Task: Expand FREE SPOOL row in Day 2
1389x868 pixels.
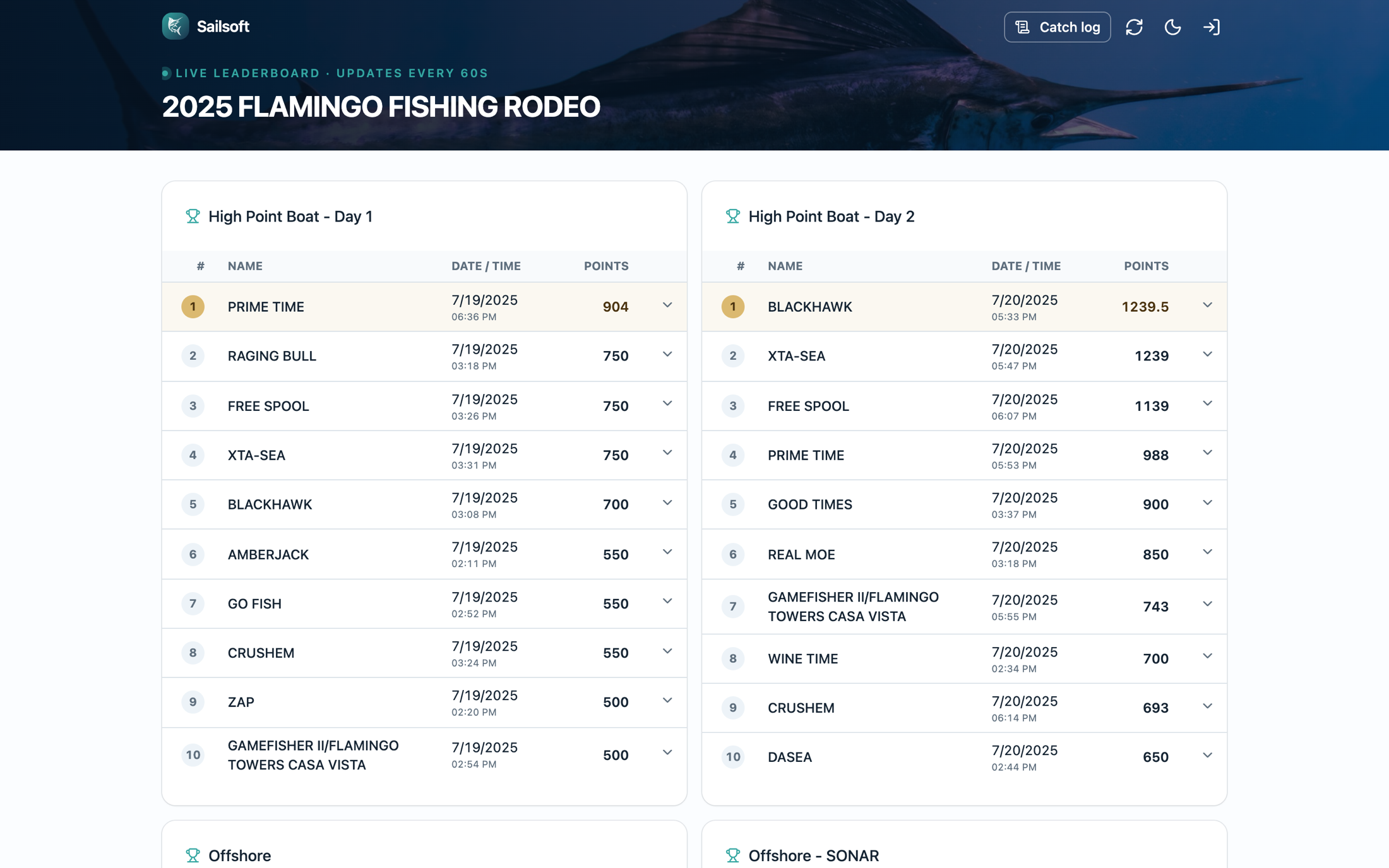Action: pyautogui.click(x=1207, y=404)
